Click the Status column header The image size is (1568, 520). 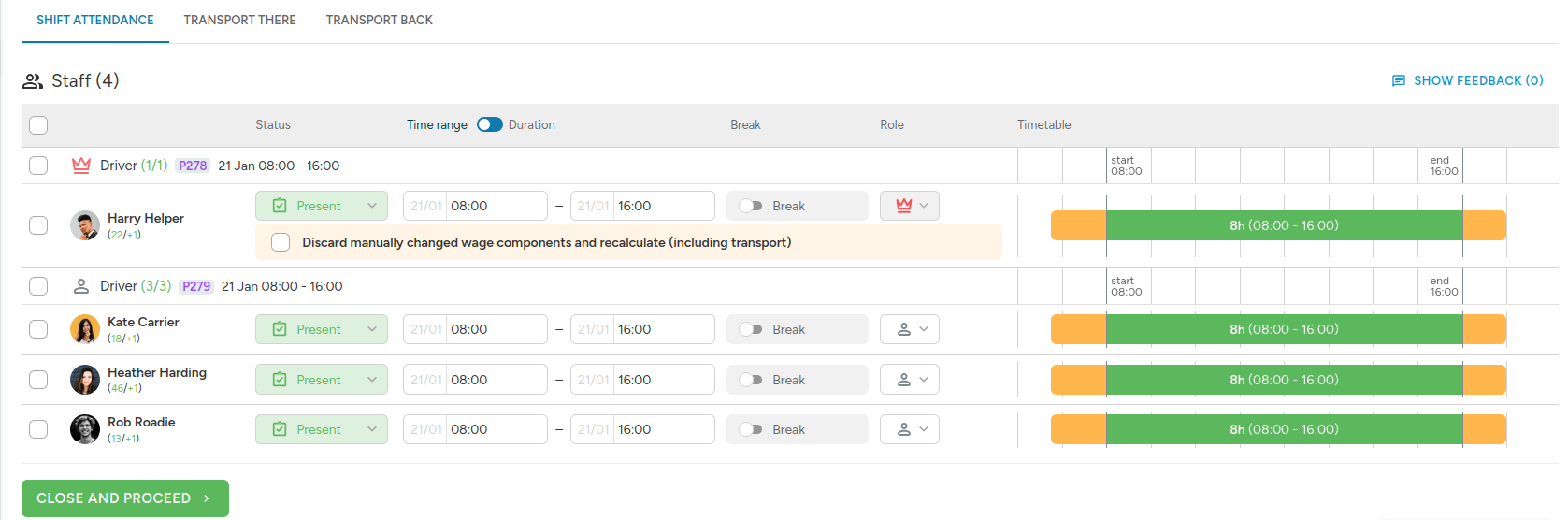(273, 124)
